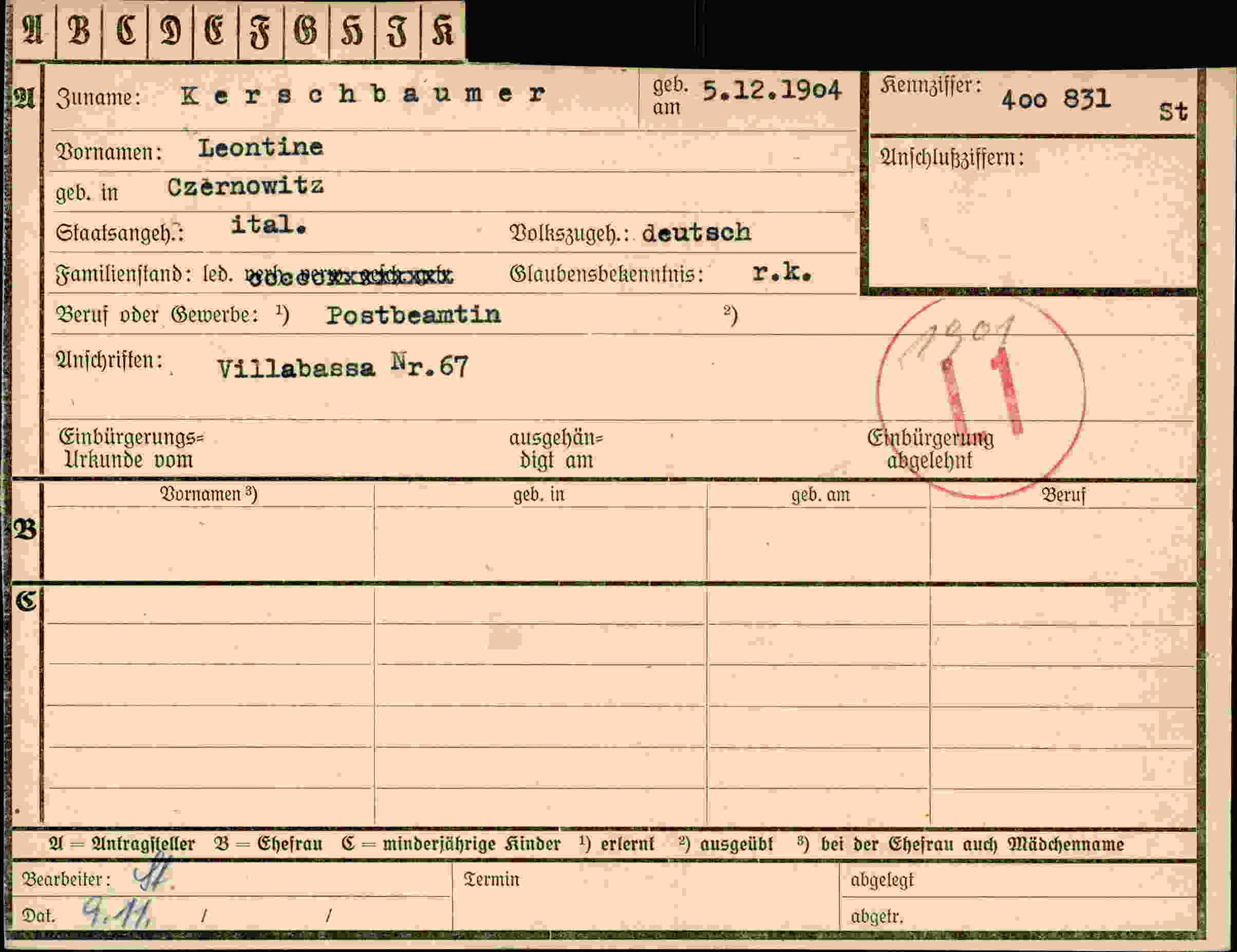The image size is (1237, 952).
Task: Click the '1) erlernt' footnote
Action: click(616, 845)
